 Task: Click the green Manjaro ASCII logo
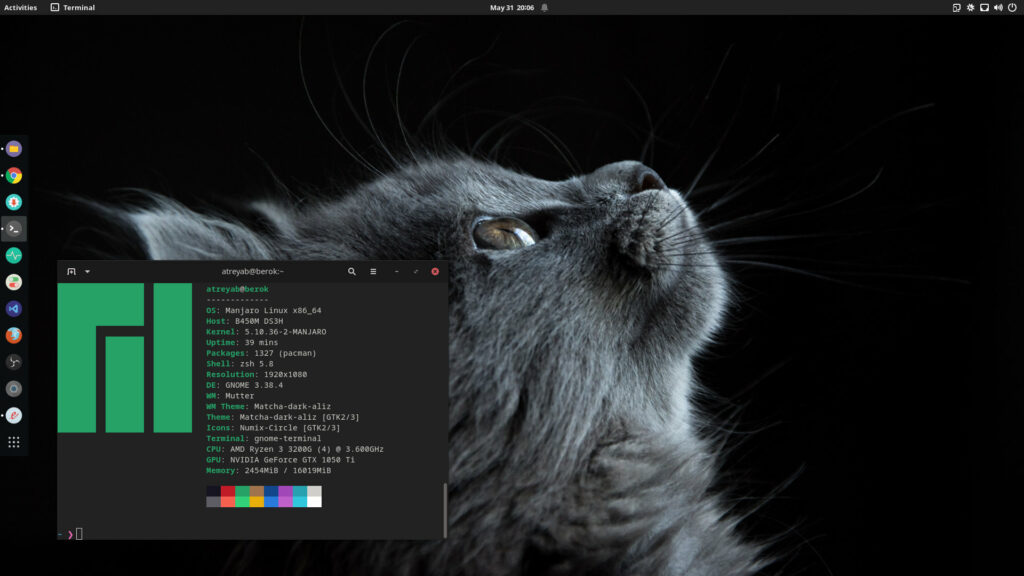125,358
